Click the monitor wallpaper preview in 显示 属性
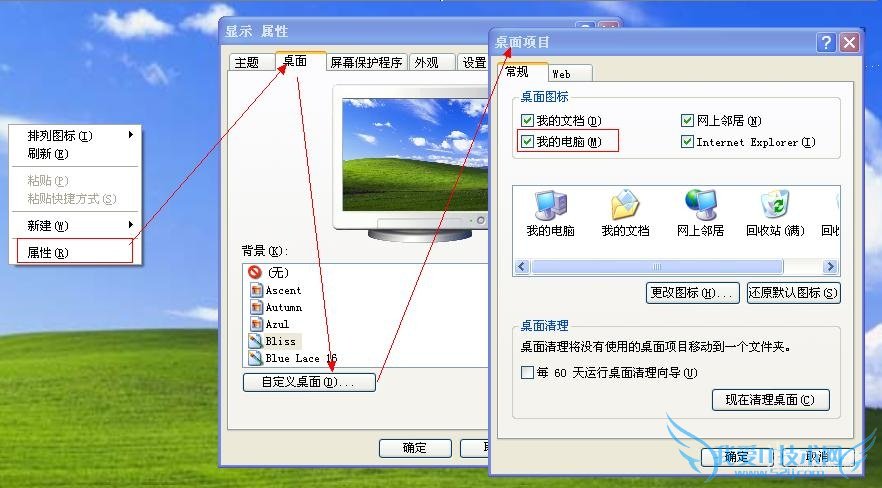Screen dimensions: 882x488 click(x=415, y=155)
